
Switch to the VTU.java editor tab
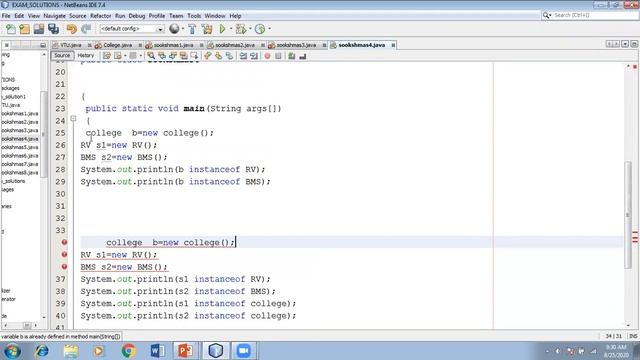(x=71, y=45)
